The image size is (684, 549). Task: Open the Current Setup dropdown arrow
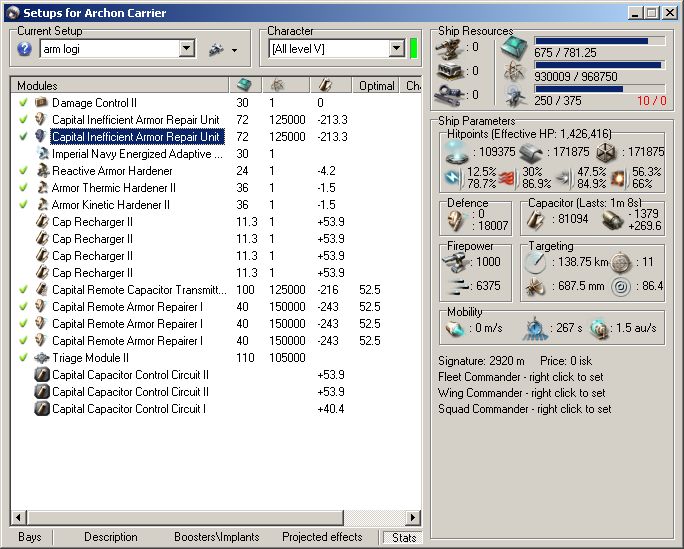pyautogui.click(x=186, y=48)
